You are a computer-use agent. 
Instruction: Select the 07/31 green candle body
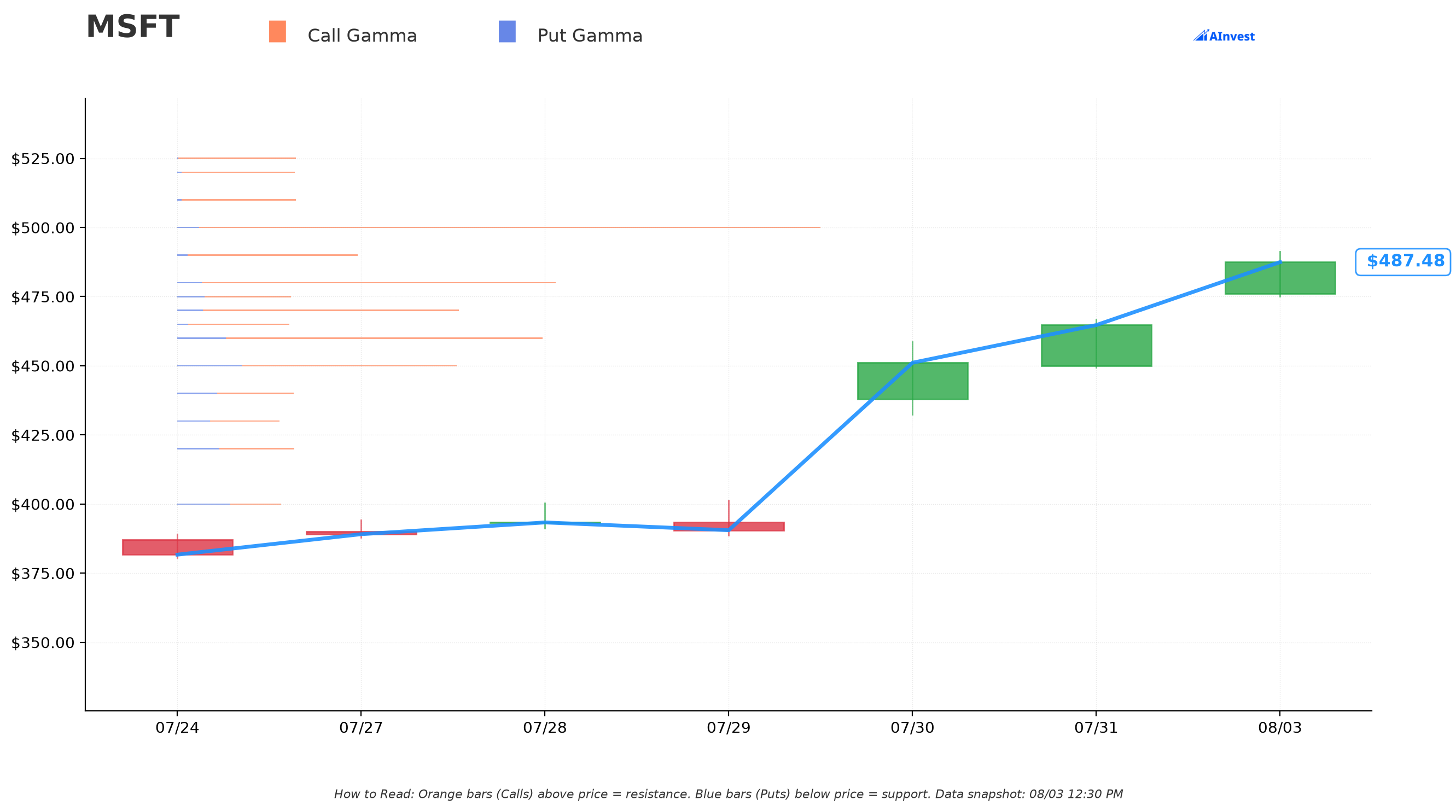pyautogui.click(x=1097, y=345)
